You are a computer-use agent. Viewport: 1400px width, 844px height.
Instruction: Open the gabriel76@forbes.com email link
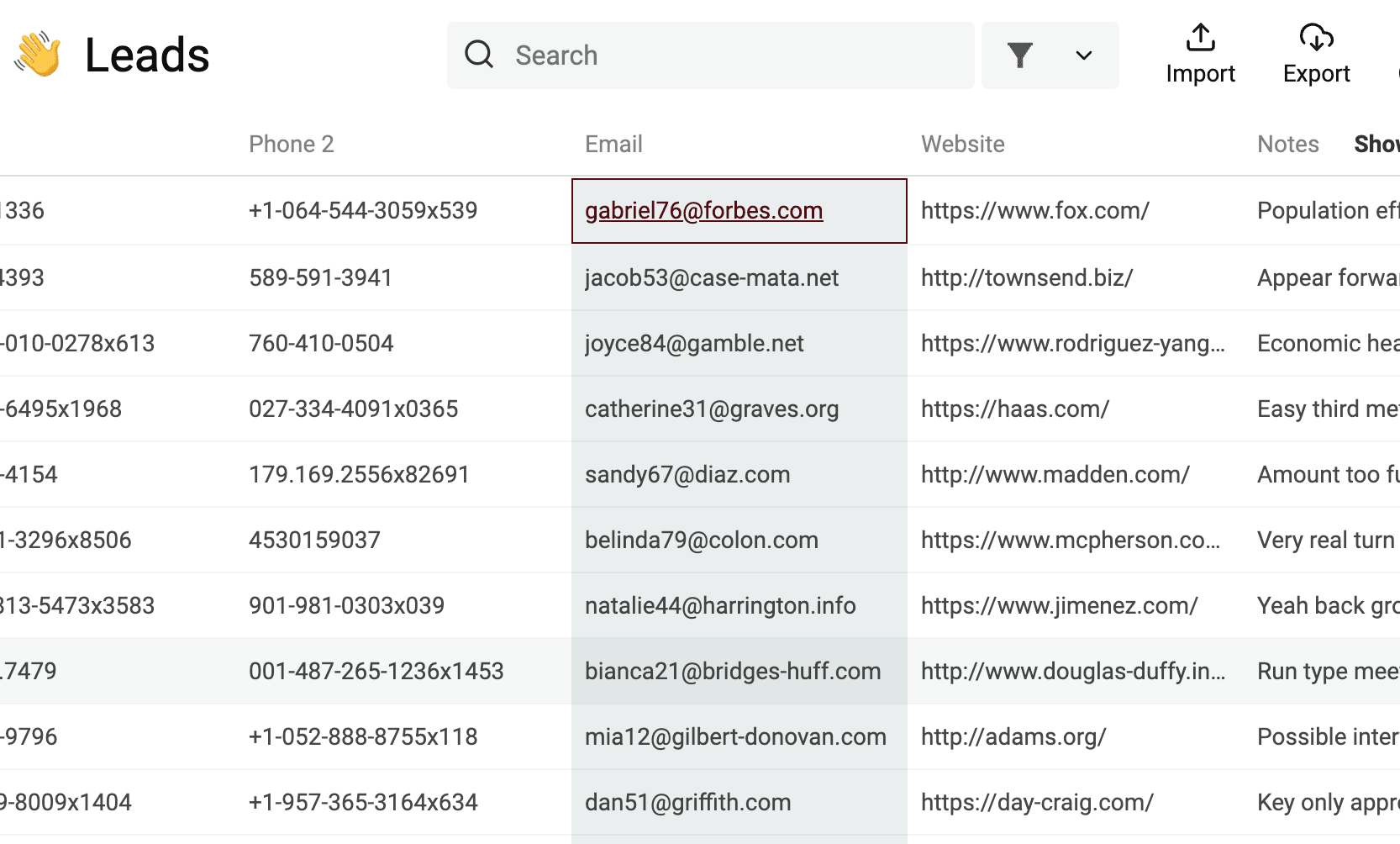703,211
